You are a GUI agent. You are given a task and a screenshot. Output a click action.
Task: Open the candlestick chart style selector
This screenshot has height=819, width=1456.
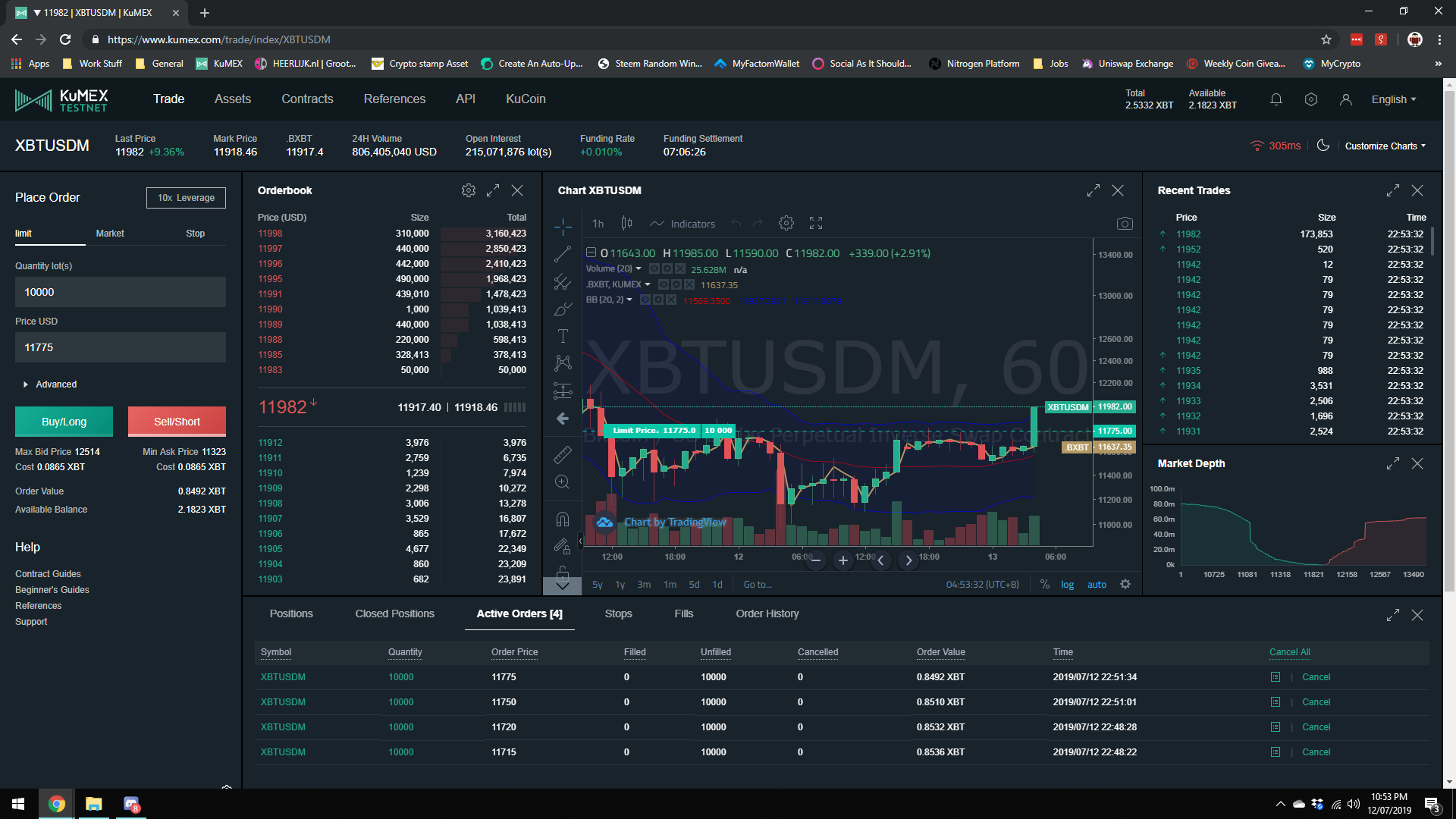(626, 223)
